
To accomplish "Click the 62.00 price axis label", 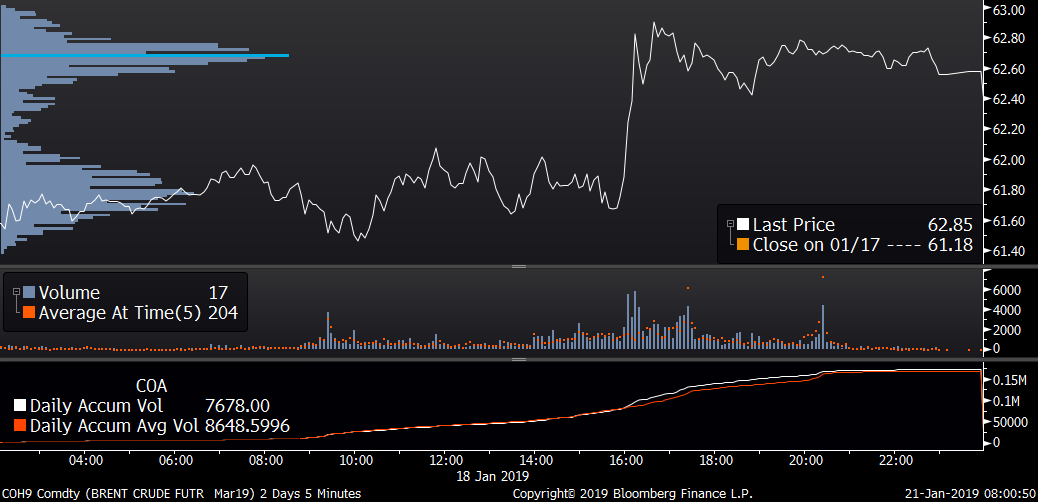I will click(1008, 160).
